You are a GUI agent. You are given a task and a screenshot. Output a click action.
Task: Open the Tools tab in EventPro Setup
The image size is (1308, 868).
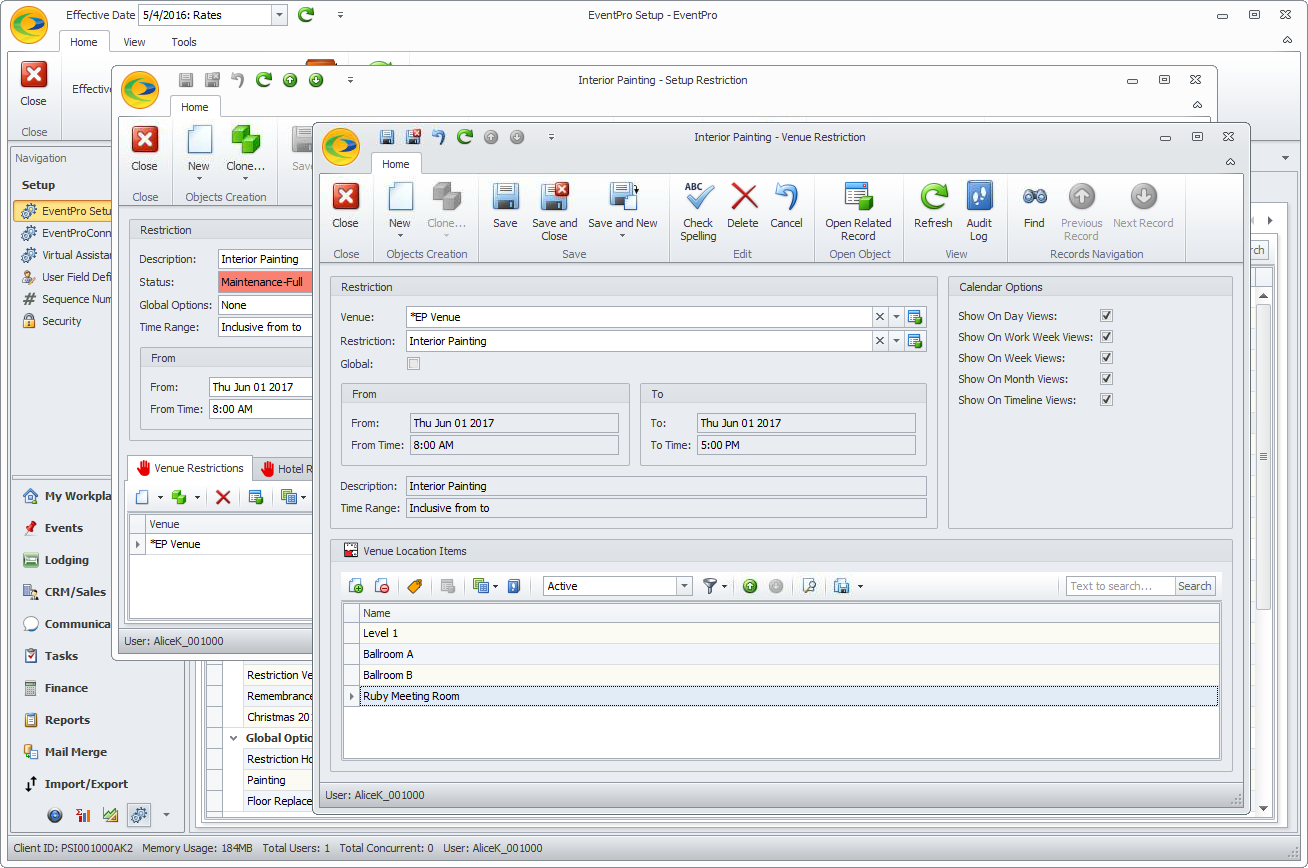click(184, 42)
